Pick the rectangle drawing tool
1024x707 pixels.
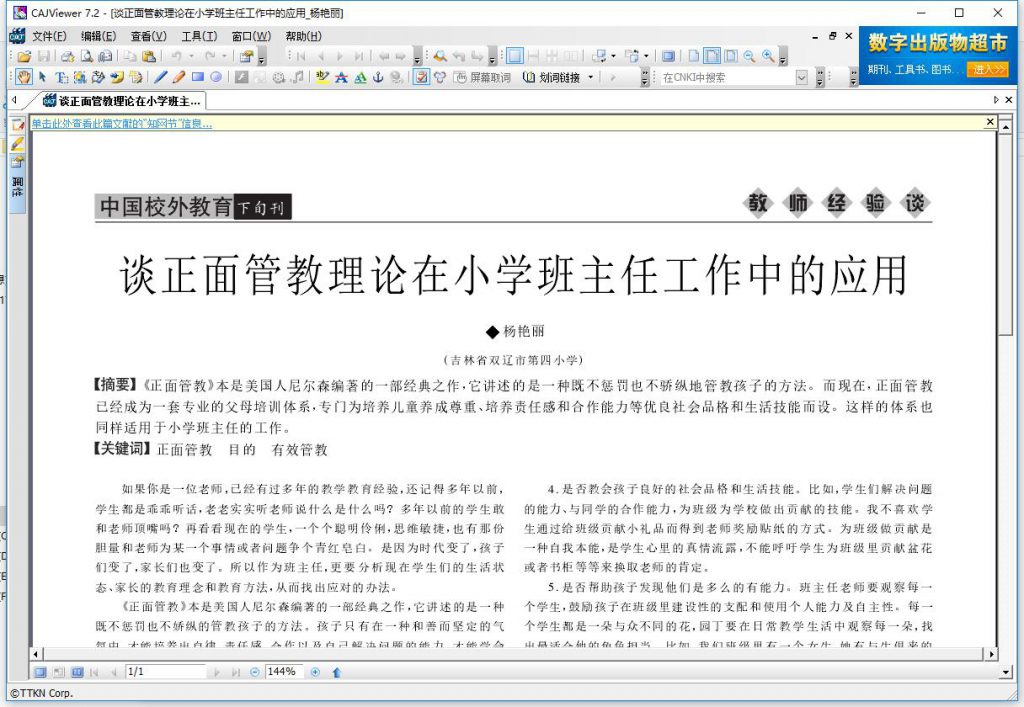click(198, 77)
